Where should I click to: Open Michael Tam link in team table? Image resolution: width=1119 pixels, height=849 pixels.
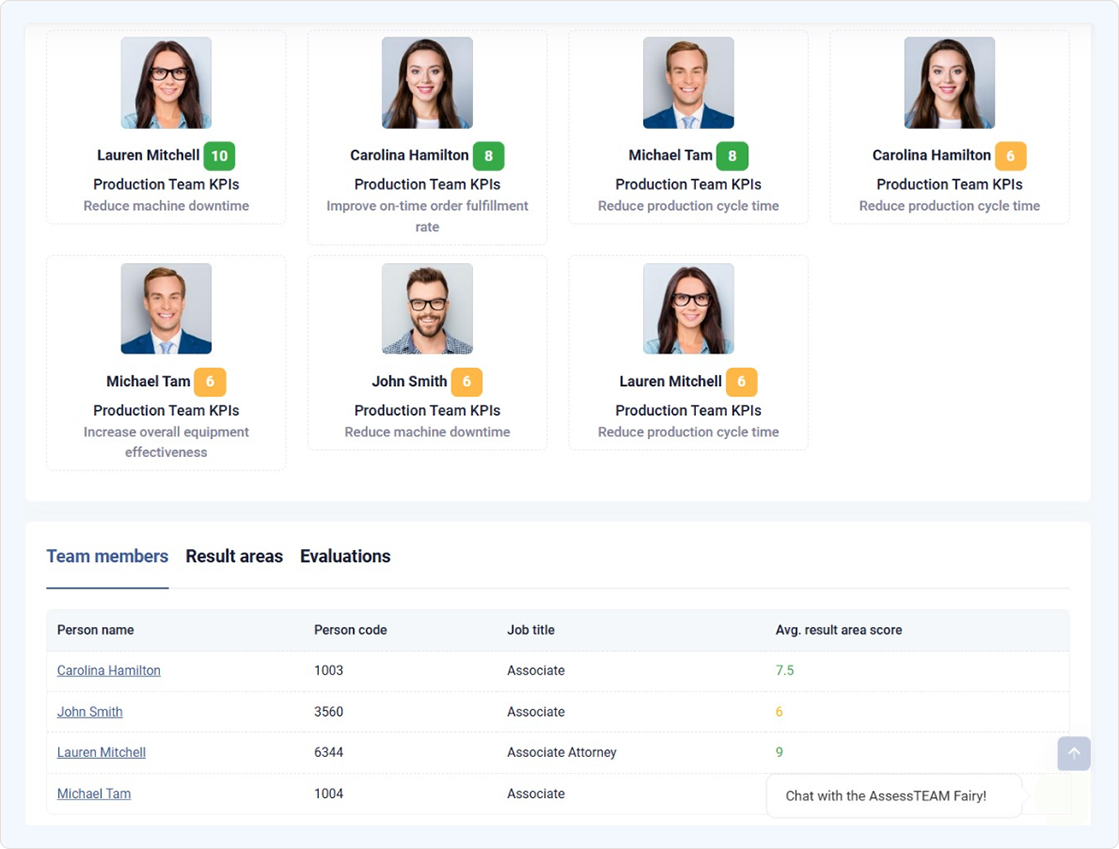tap(94, 794)
